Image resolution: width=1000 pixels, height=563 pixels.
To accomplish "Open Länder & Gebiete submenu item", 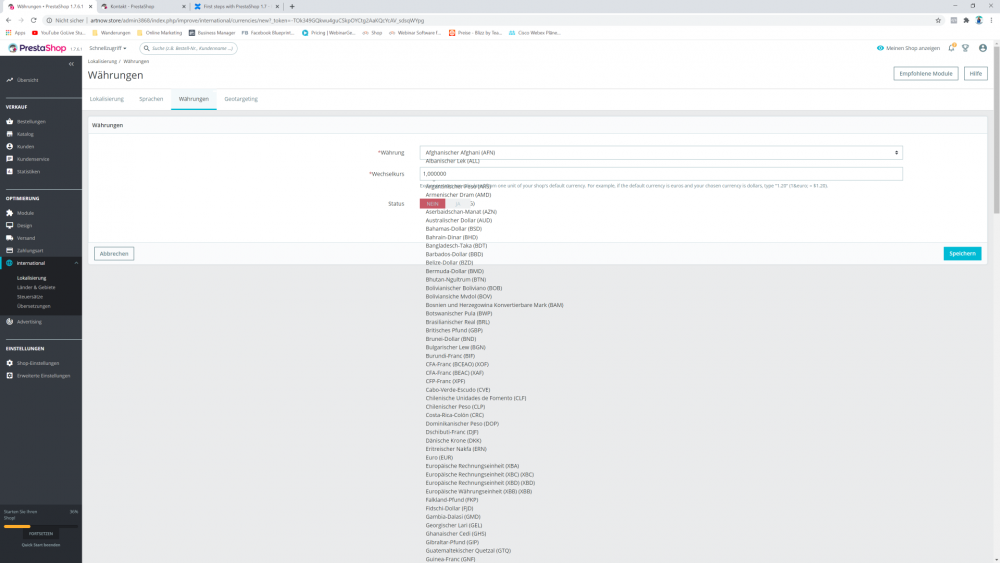I will click(x=36, y=288).
